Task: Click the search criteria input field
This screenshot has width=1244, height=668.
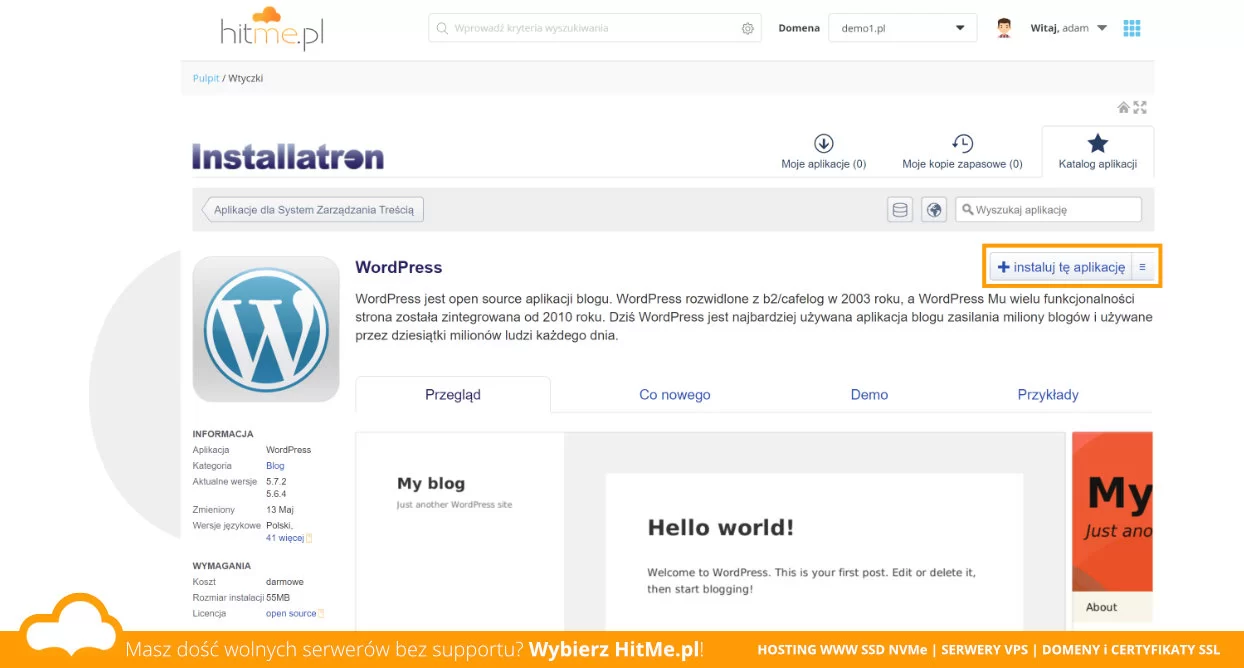Action: [594, 28]
